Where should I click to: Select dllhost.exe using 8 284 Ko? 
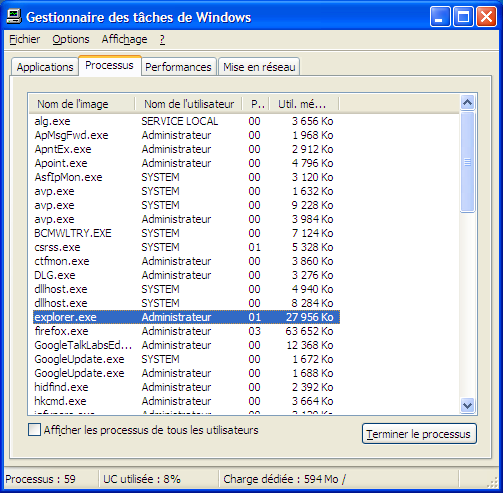(x=186, y=303)
